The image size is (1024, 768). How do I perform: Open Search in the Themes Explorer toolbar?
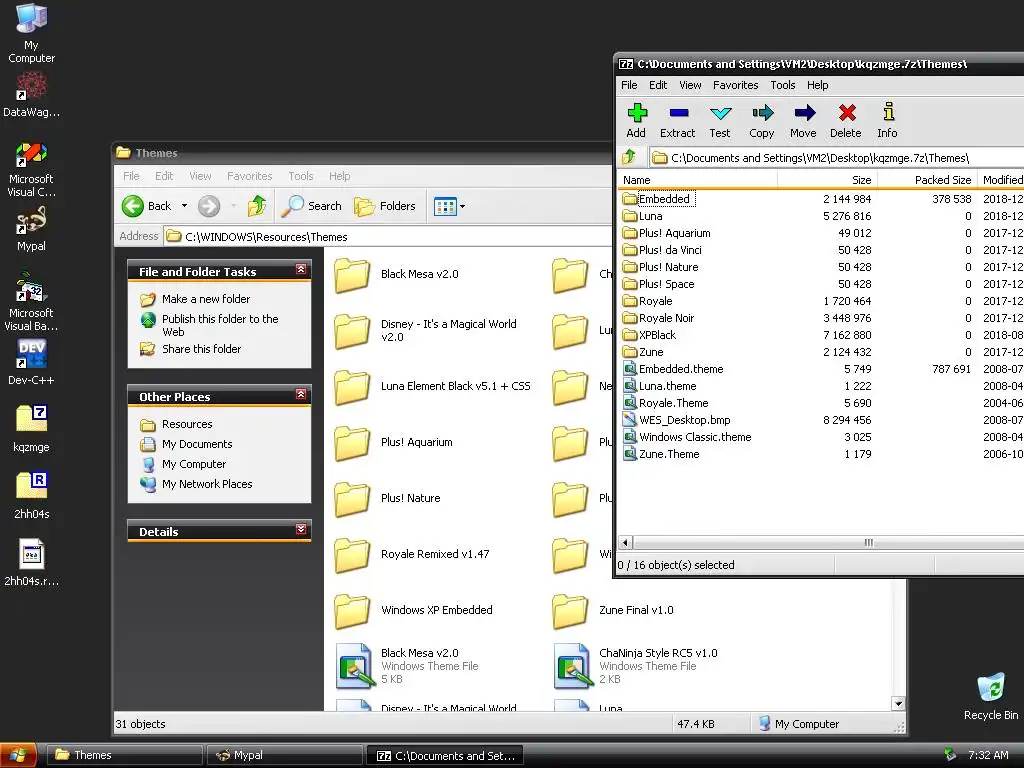click(x=312, y=206)
